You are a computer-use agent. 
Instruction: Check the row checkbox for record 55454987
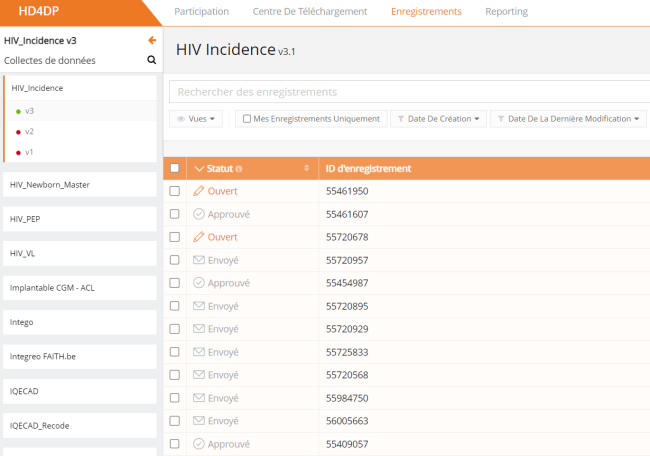click(175, 283)
